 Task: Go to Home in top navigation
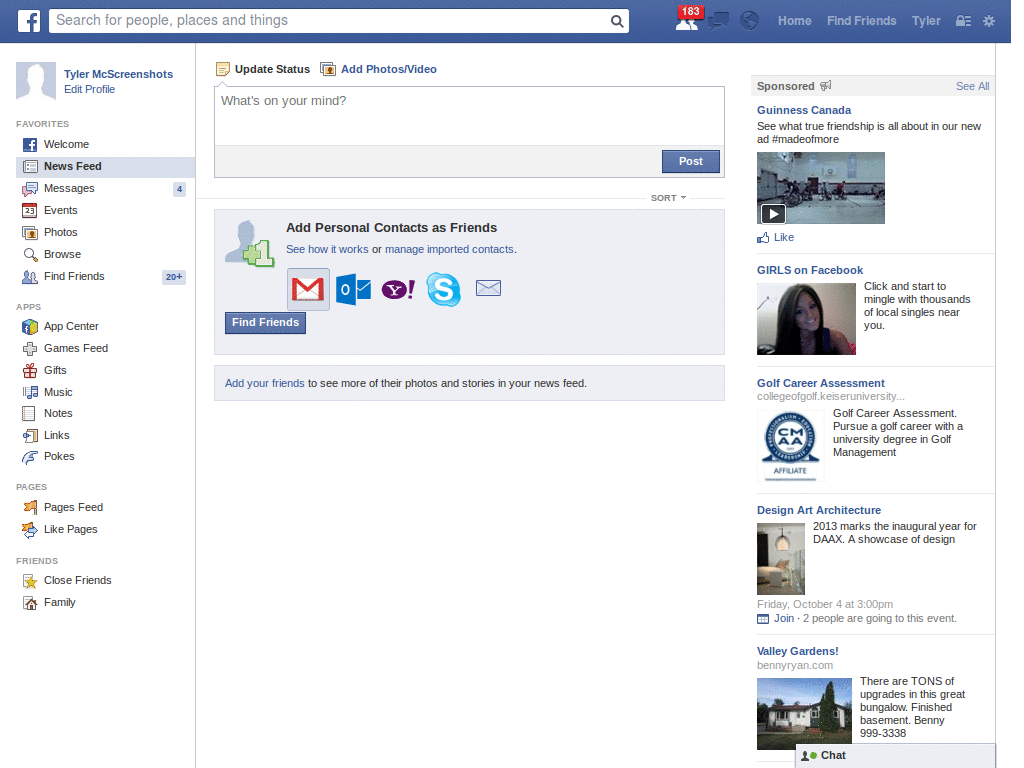point(794,21)
